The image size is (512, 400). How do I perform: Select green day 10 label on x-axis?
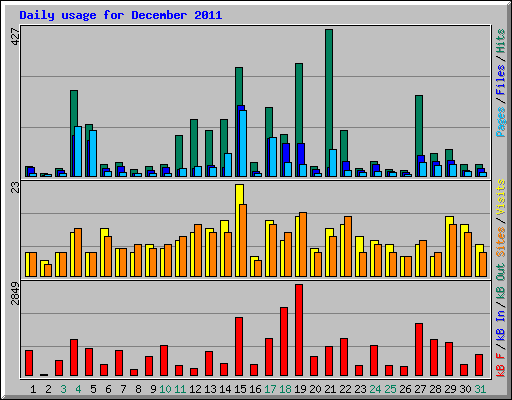(165, 389)
